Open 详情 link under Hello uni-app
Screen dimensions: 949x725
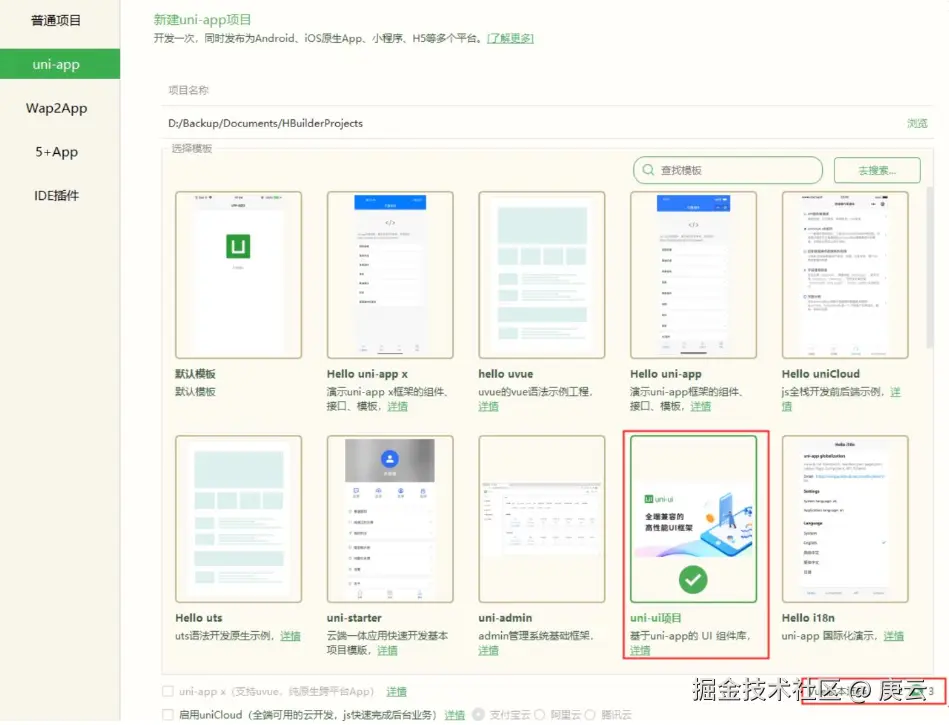[x=700, y=406]
